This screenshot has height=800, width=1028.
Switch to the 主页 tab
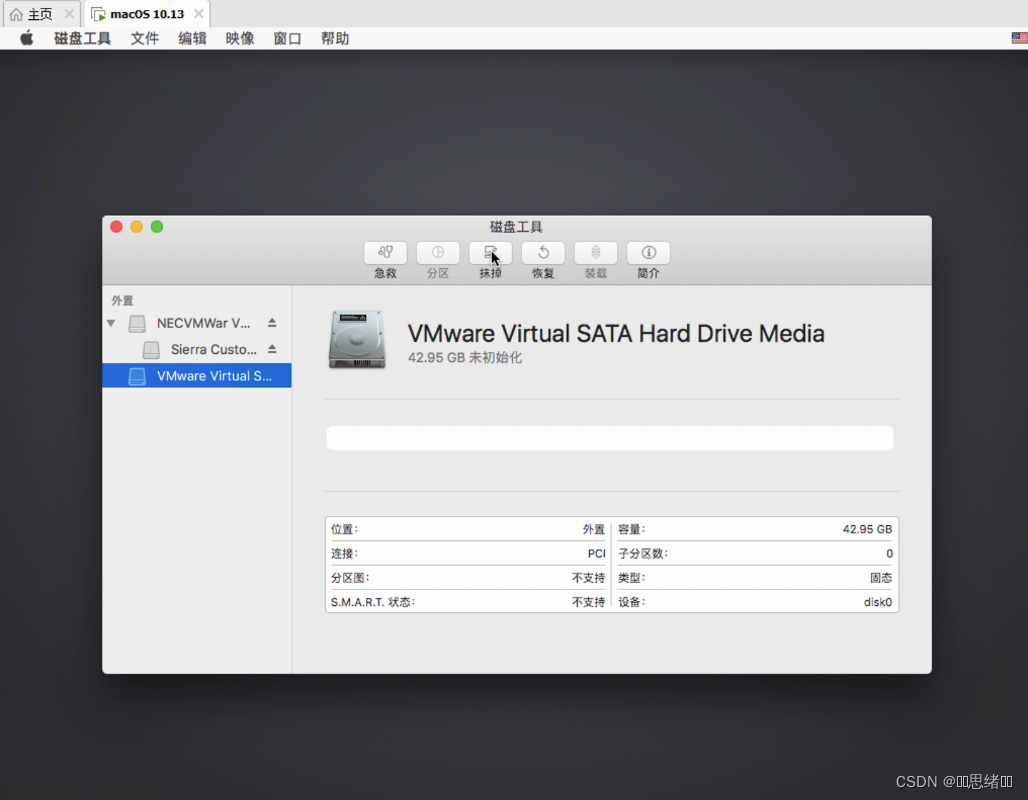39,14
